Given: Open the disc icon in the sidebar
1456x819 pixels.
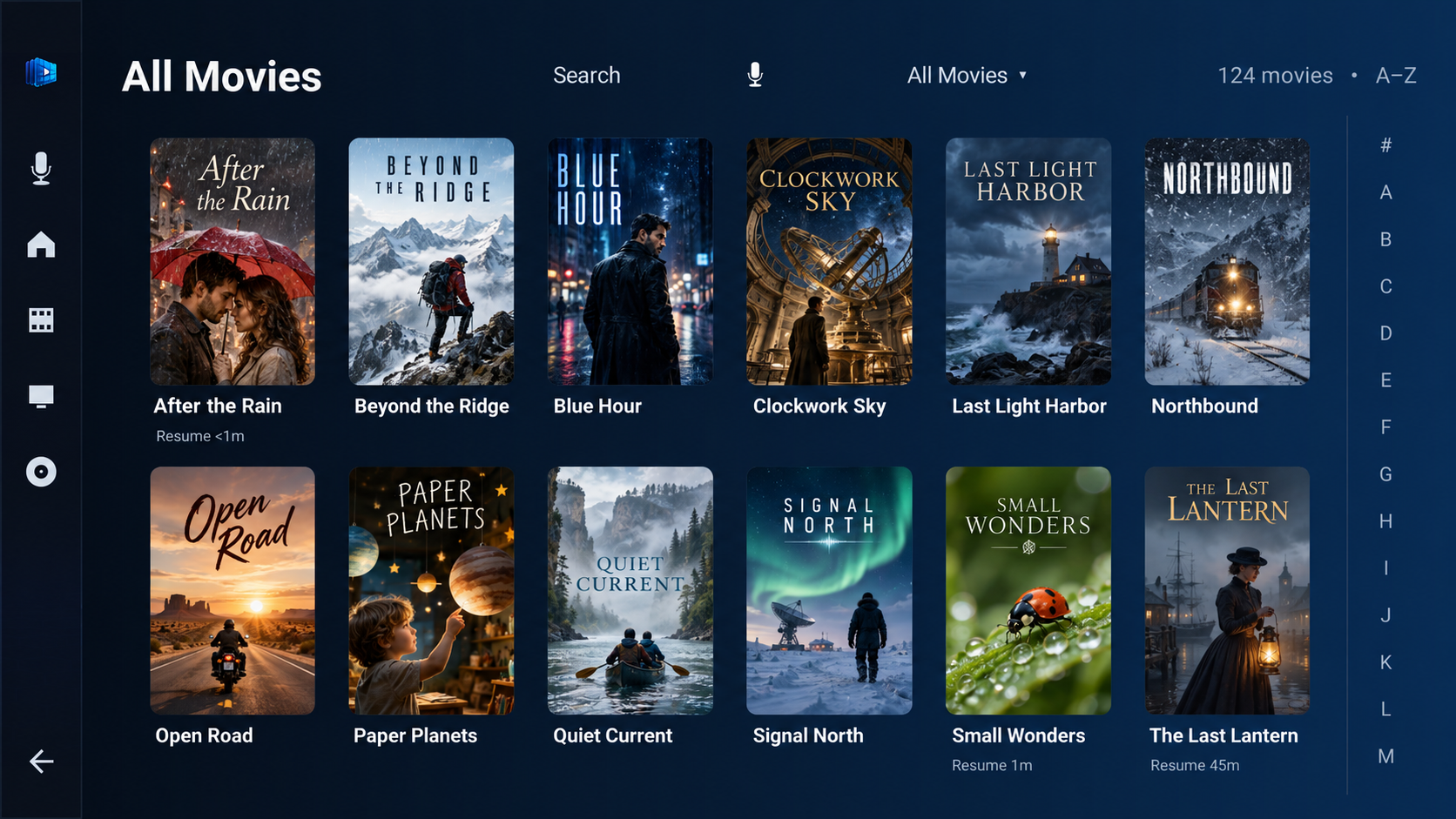Looking at the screenshot, I should click(x=41, y=472).
